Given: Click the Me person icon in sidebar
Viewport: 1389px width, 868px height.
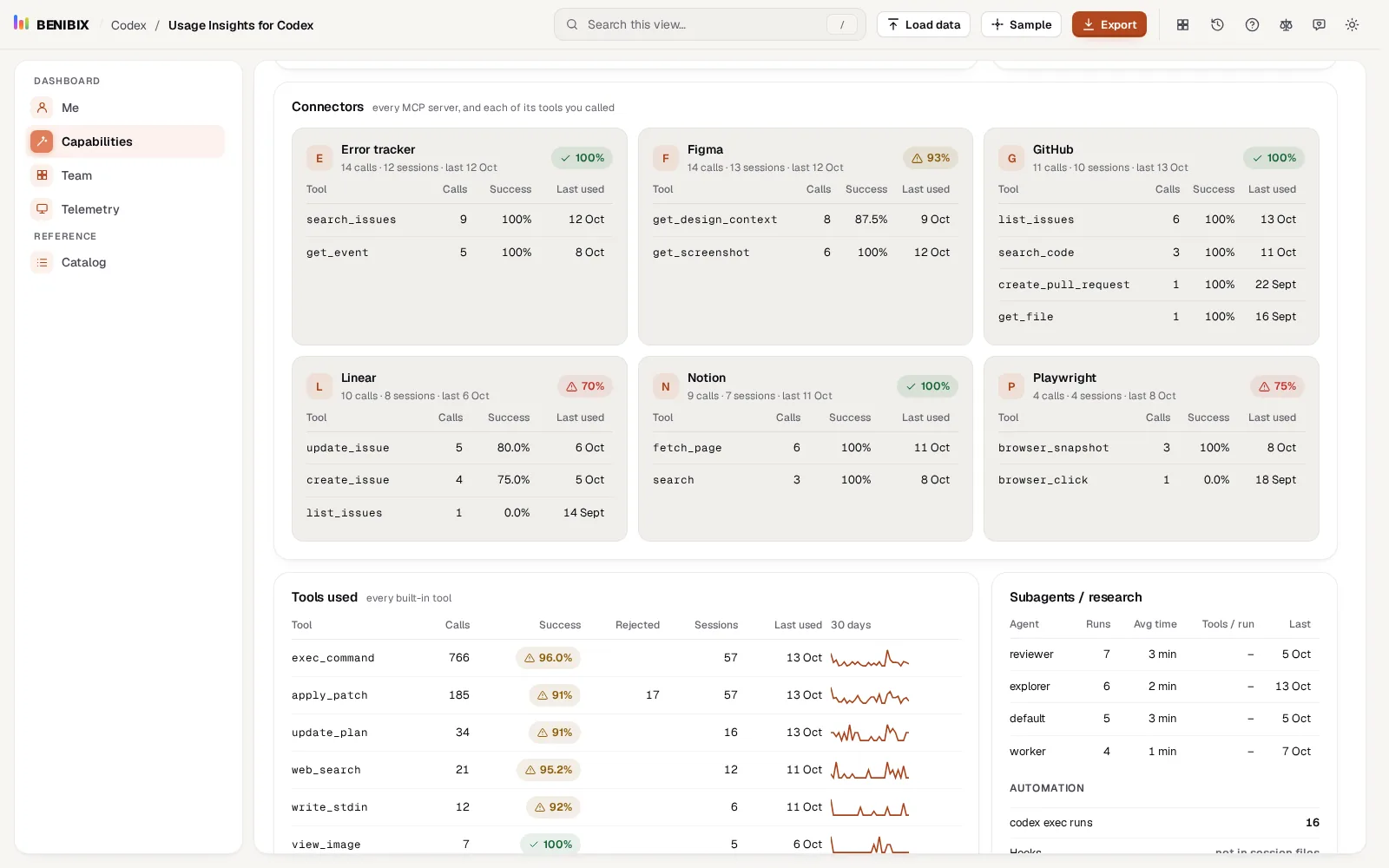Looking at the screenshot, I should [x=42, y=108].
